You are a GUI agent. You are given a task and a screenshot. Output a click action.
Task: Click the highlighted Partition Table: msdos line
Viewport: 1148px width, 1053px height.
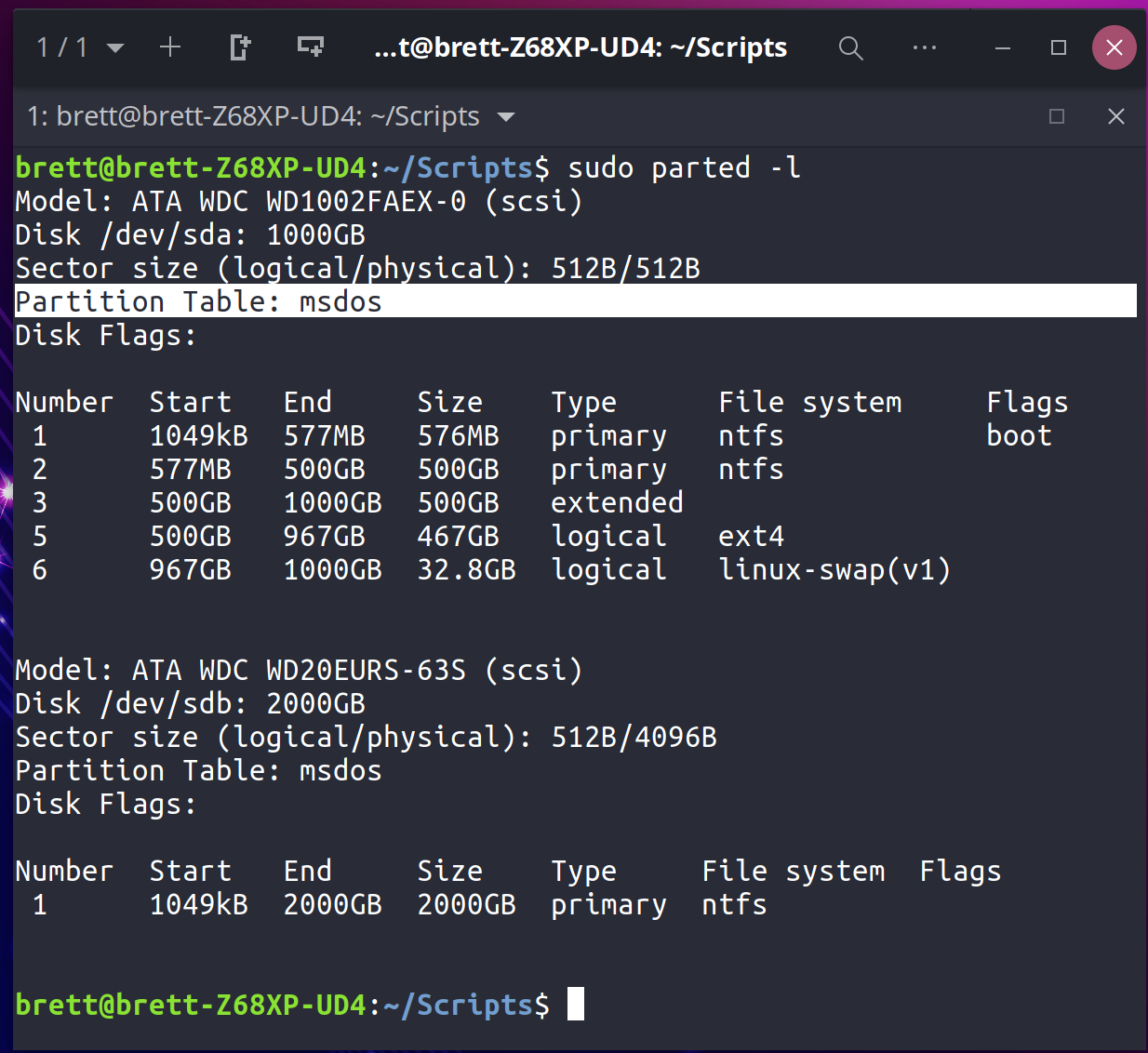[x=197, y=300]
